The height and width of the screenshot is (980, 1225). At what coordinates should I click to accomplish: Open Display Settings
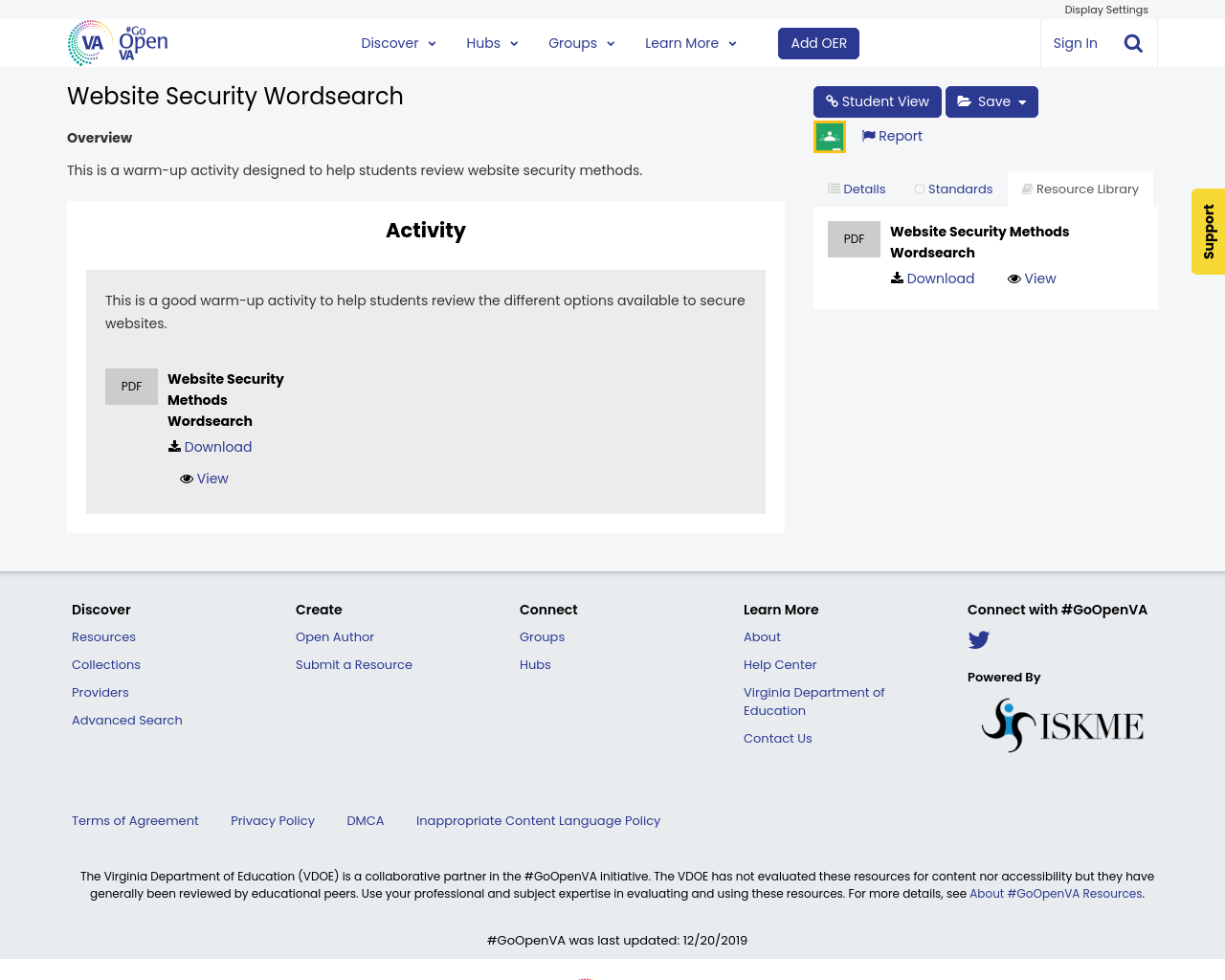point(1105,9)
